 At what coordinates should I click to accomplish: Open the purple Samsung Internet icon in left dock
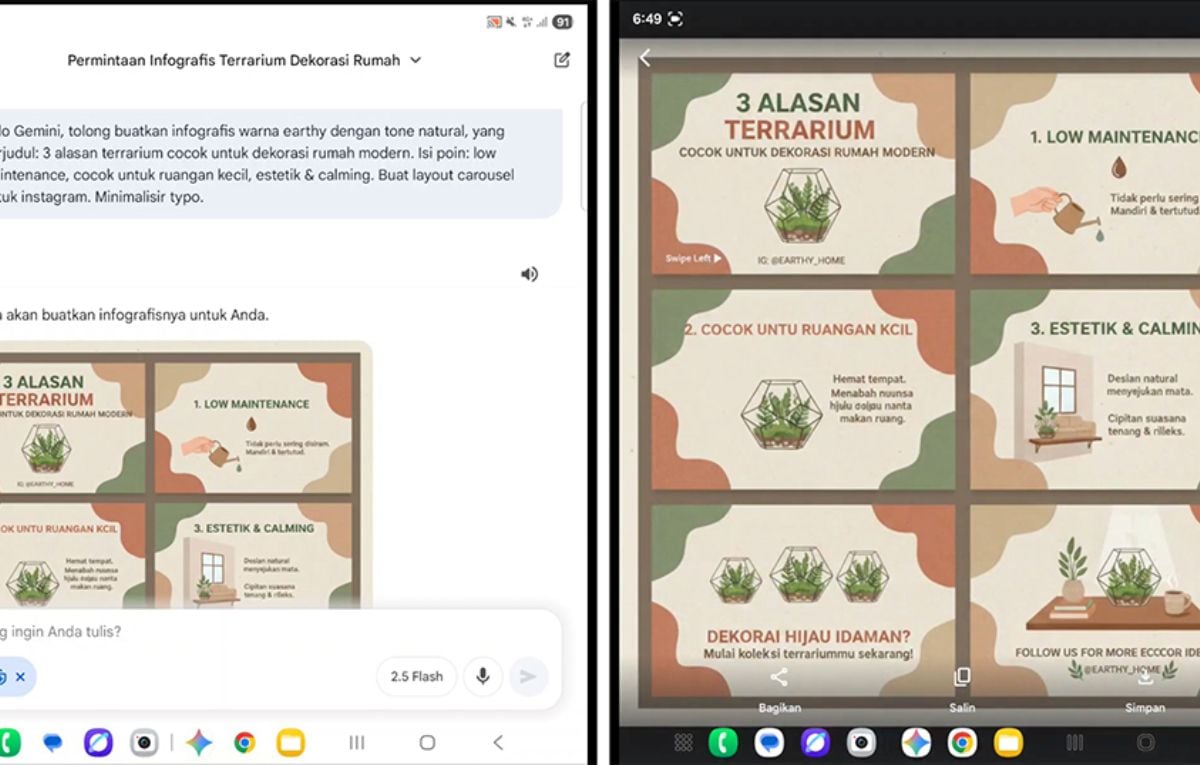(x=98, y=743)
